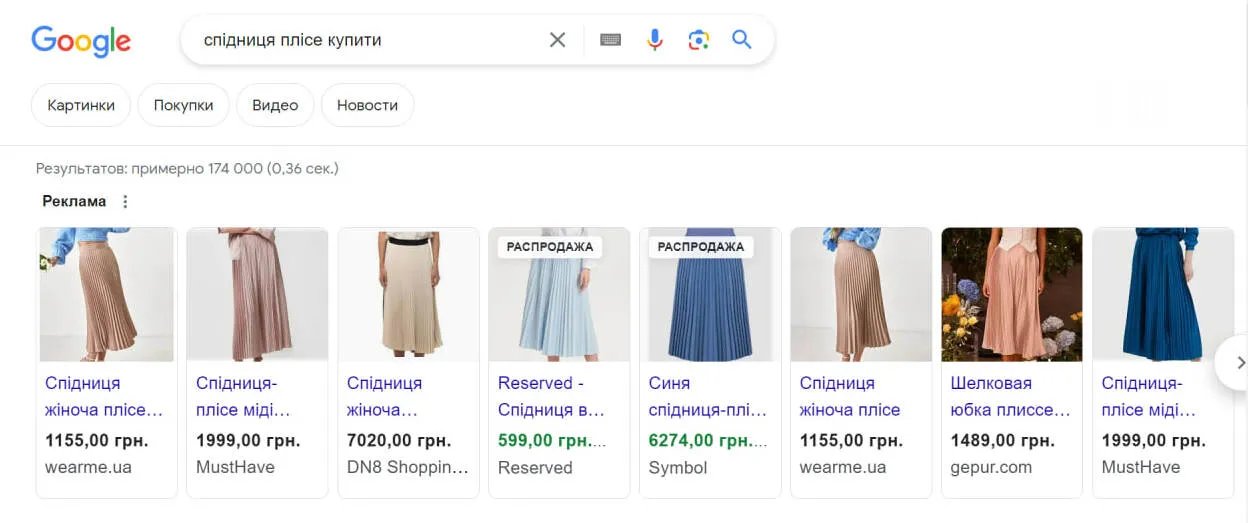Image resolution: width=1248 pixels, height=523 pixels.
Task: Open the Новости results tab
Action: coord(367,105)
